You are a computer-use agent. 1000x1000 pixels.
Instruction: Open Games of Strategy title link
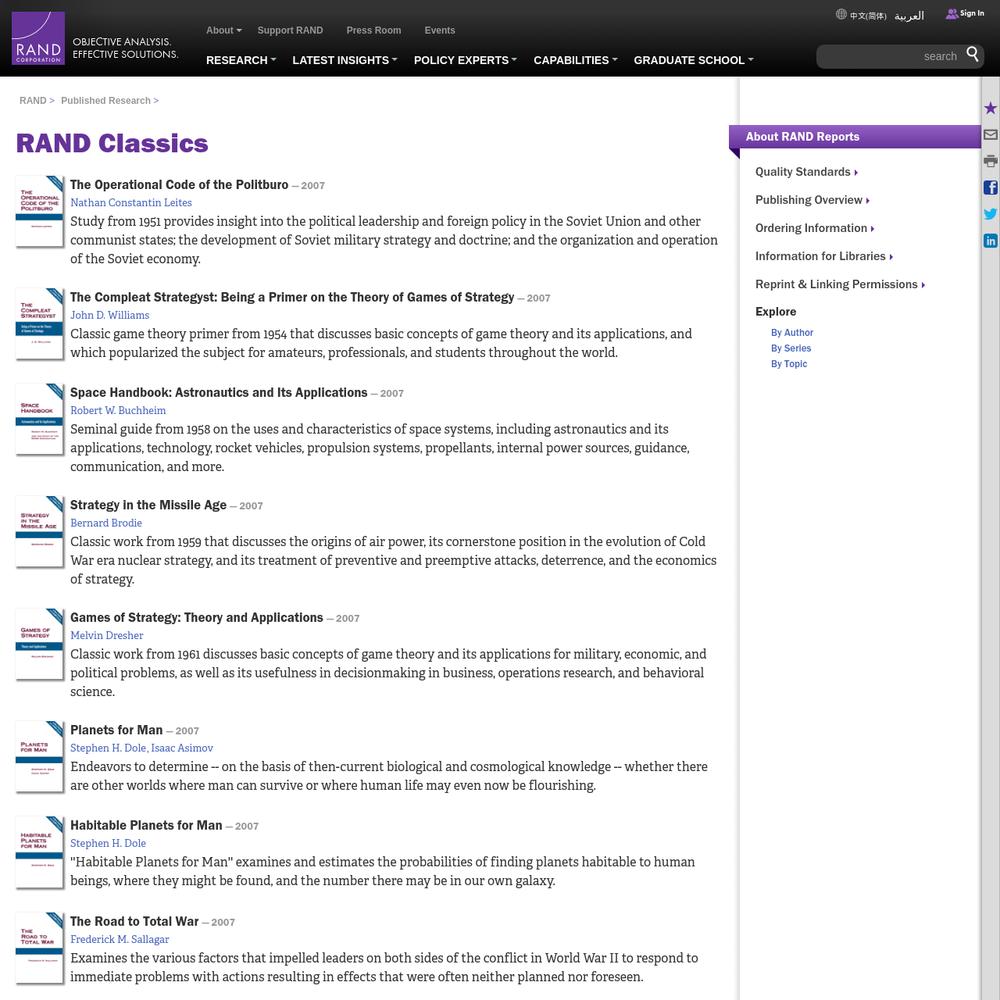tap(196, 617)
